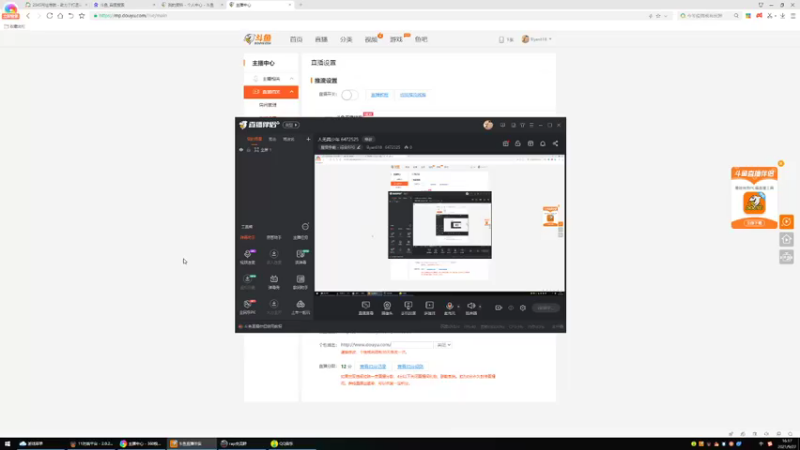This screenshot has width=800, height=450.
Task: Click the custom URL input after douyu.com
Action: point(412,345)
